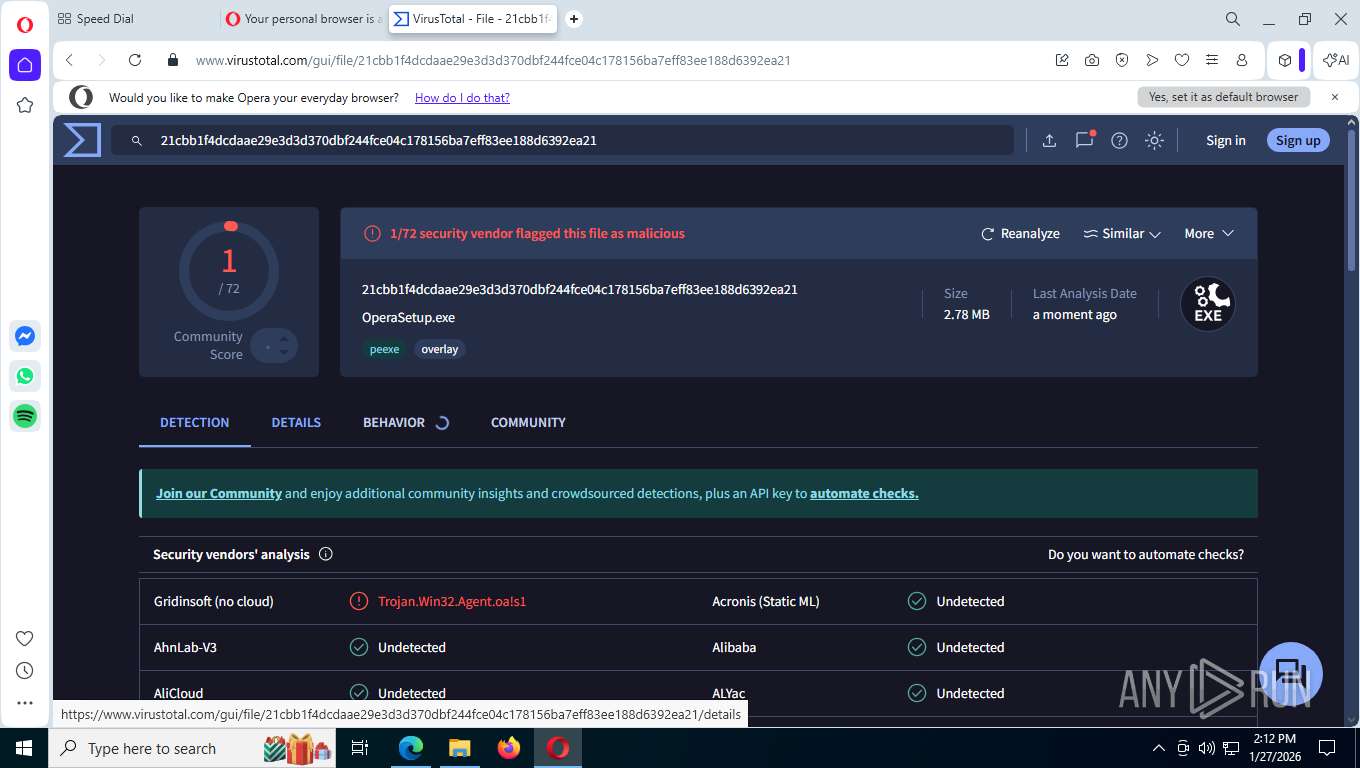Image resolution: width=1360 pixels, height=768 pixels.
Task: Click the browser address bar URL
Action: pyautogui.click(x=493, y=60)
